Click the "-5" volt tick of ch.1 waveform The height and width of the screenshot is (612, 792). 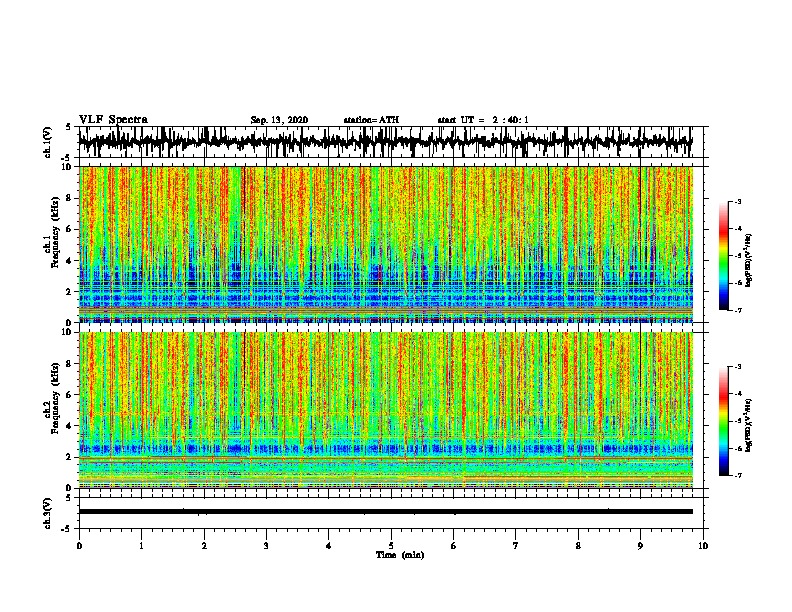pyautogui.click(x=67, y=158)
